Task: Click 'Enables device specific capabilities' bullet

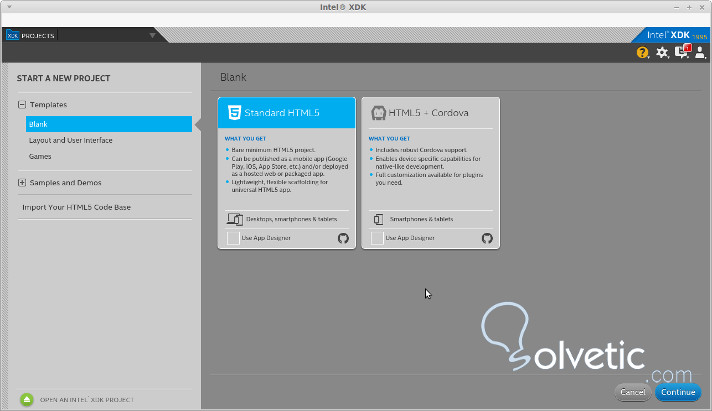Action: (x=428, y=163)
